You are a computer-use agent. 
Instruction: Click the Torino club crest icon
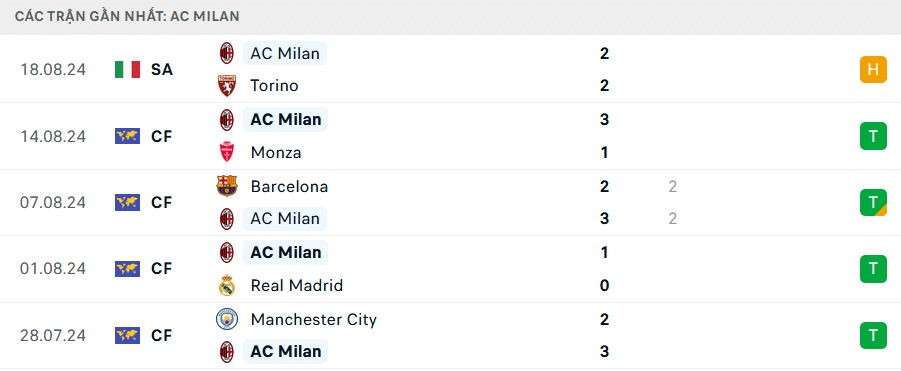tap(226, 86)
